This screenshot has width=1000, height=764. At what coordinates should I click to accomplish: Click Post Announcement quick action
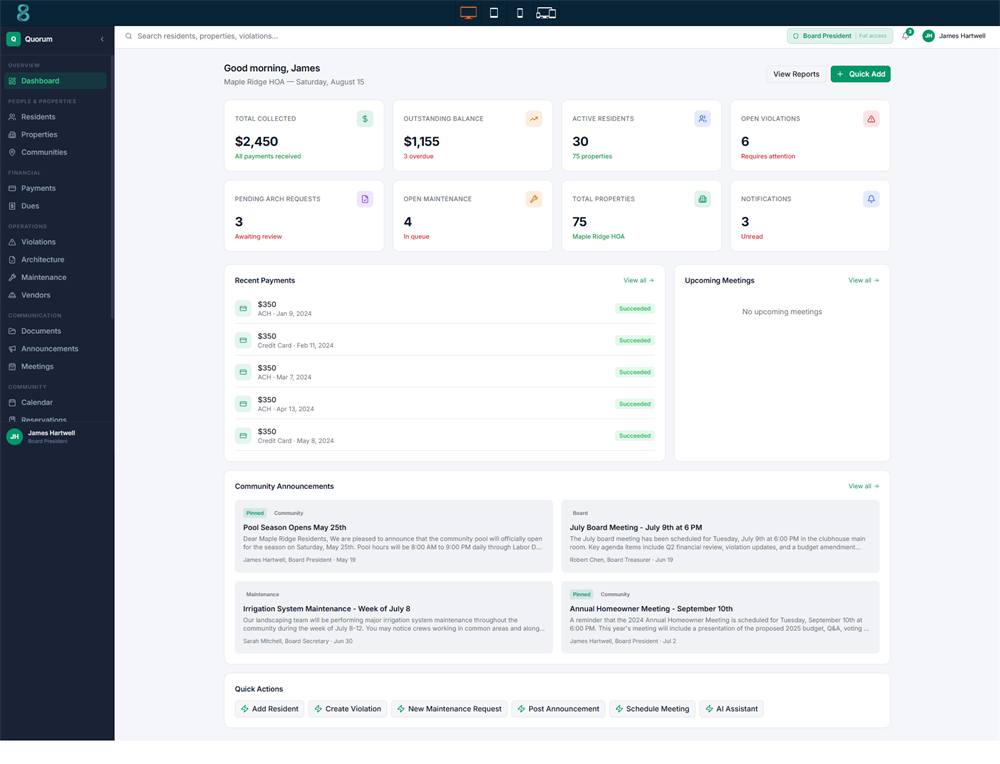[558, 709]
